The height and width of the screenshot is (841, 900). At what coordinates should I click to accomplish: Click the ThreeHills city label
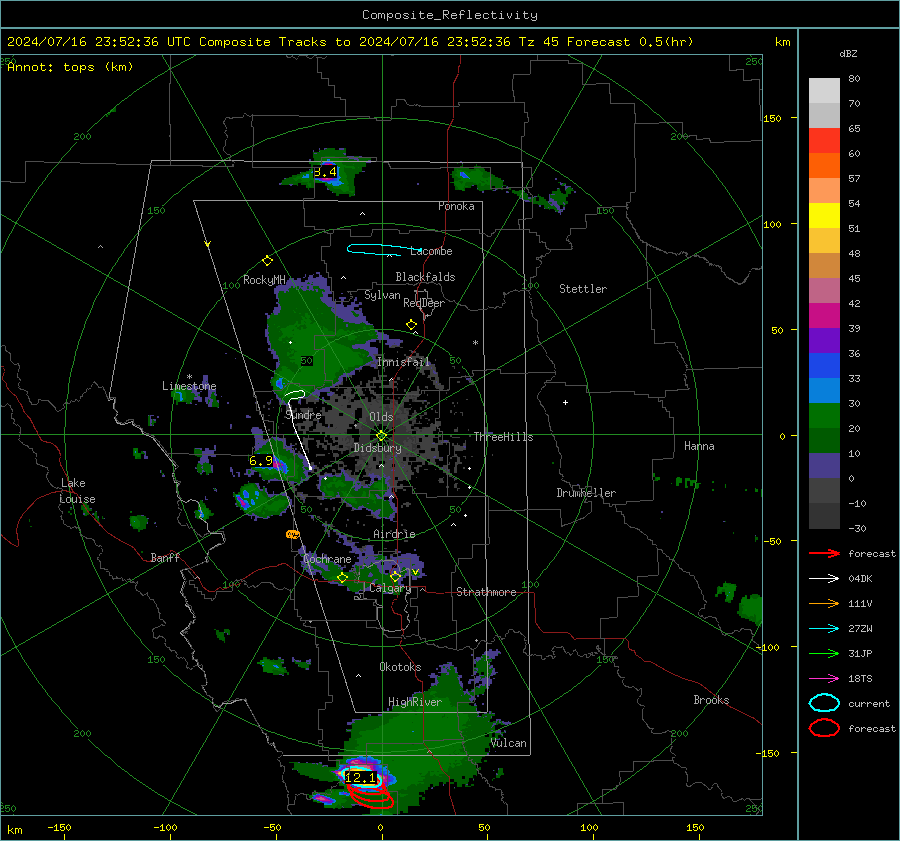[x=503, y=437]
